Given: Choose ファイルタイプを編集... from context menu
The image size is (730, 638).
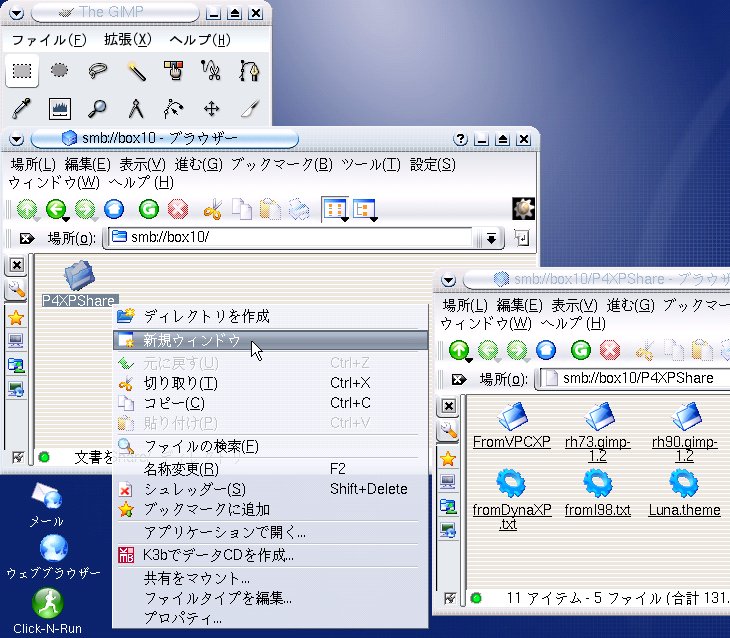Looking at the screenshot, I should tap(270, 597).
